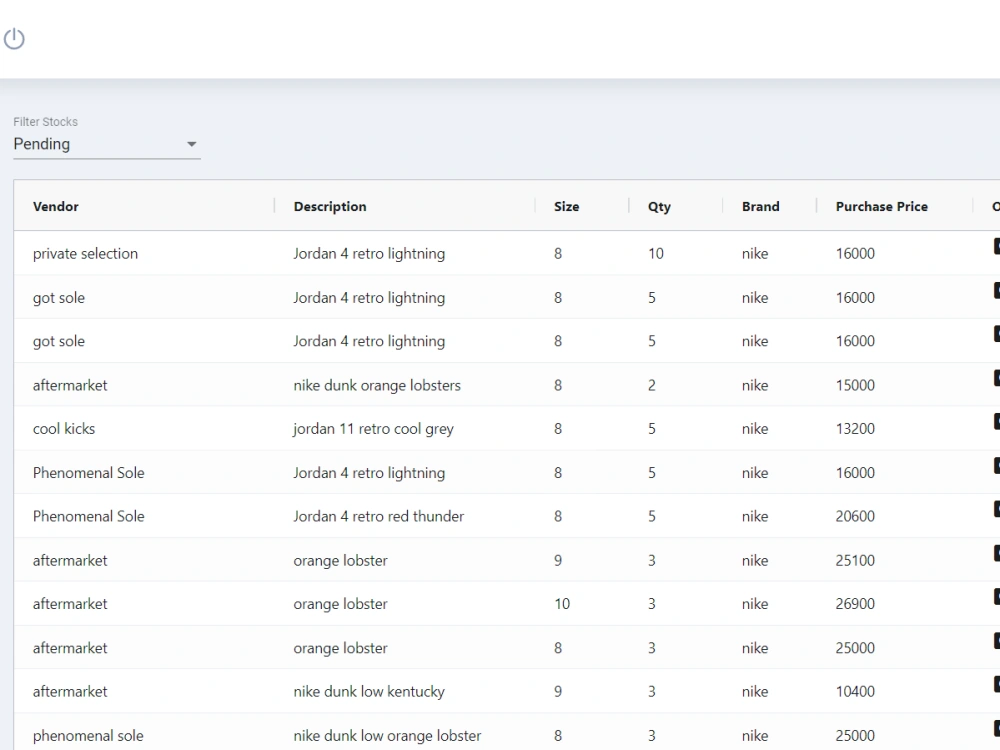The height and width of the screenshot is (750, 1000).
Task: Open the Filter Stocks dropdown showing Pending
Action: 107,144
